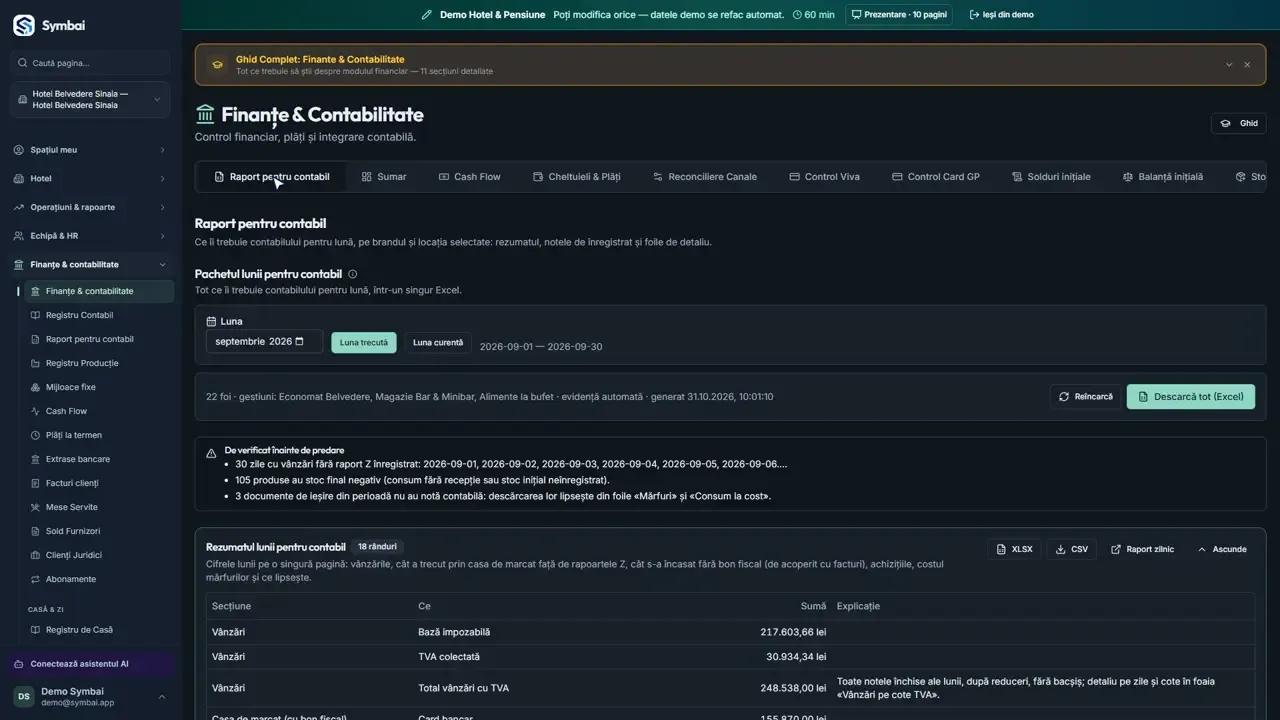Viewport: 1280px width, 720px height.
Task: Click the graduation cap guide banner icon
Action: tap(217, 65)
